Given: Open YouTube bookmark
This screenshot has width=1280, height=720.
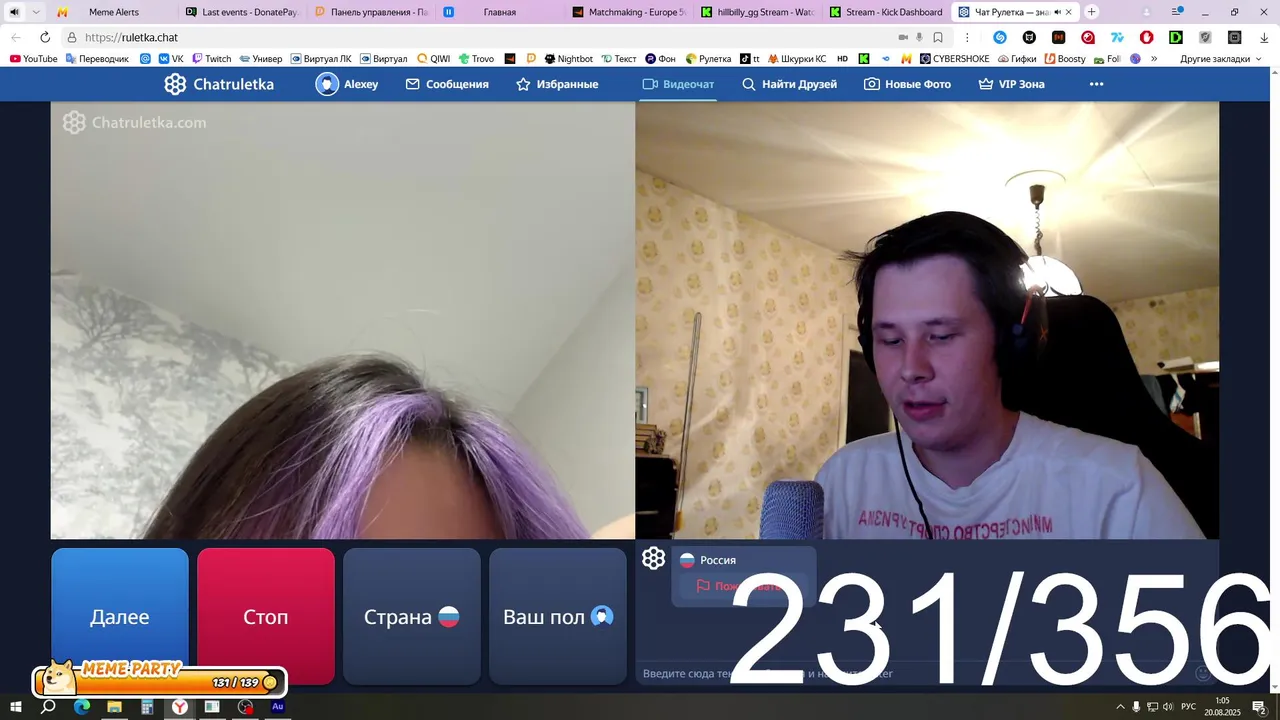Looking at the screenshot, I should click(34, 59).
